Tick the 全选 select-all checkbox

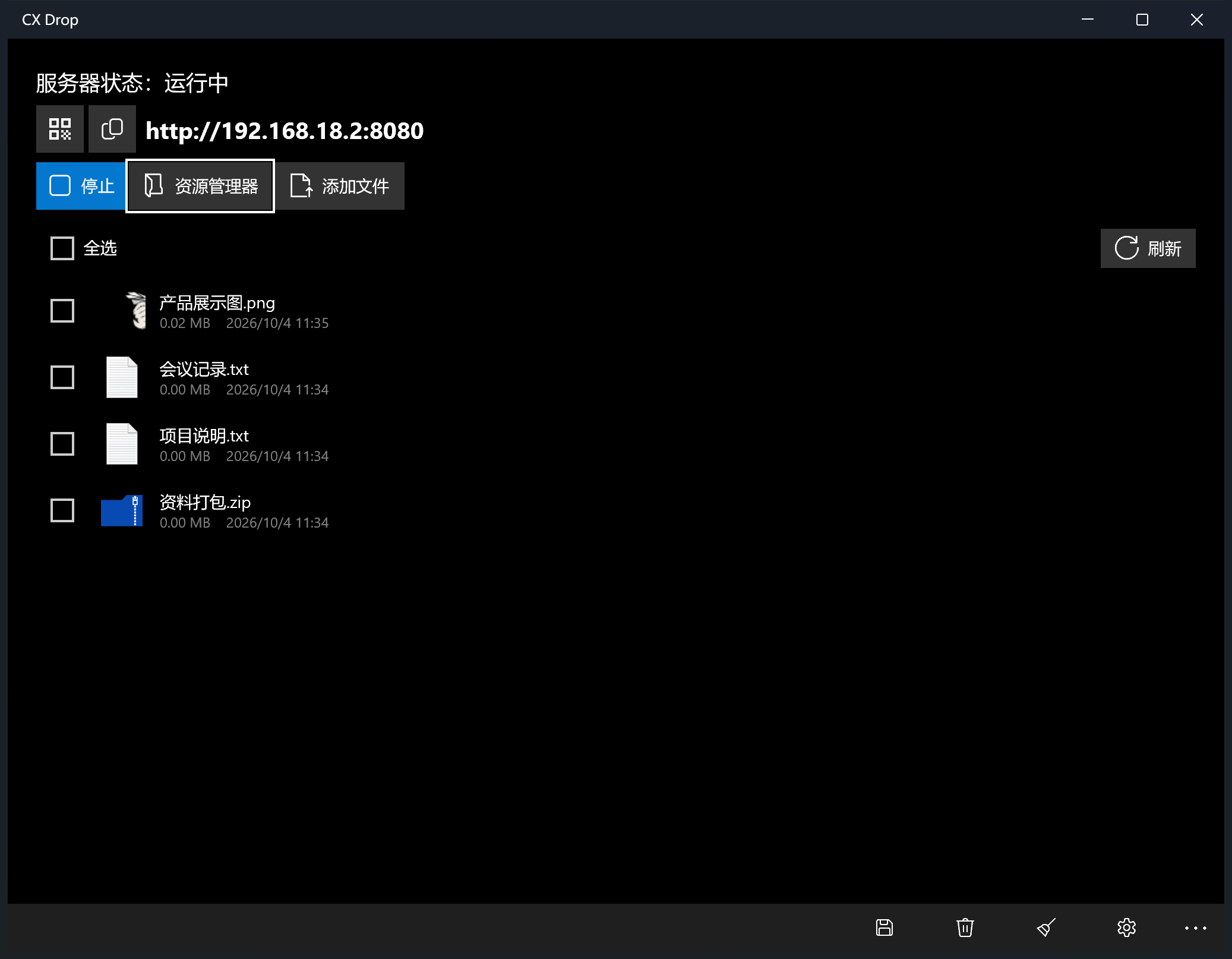(x=62, y=248)
